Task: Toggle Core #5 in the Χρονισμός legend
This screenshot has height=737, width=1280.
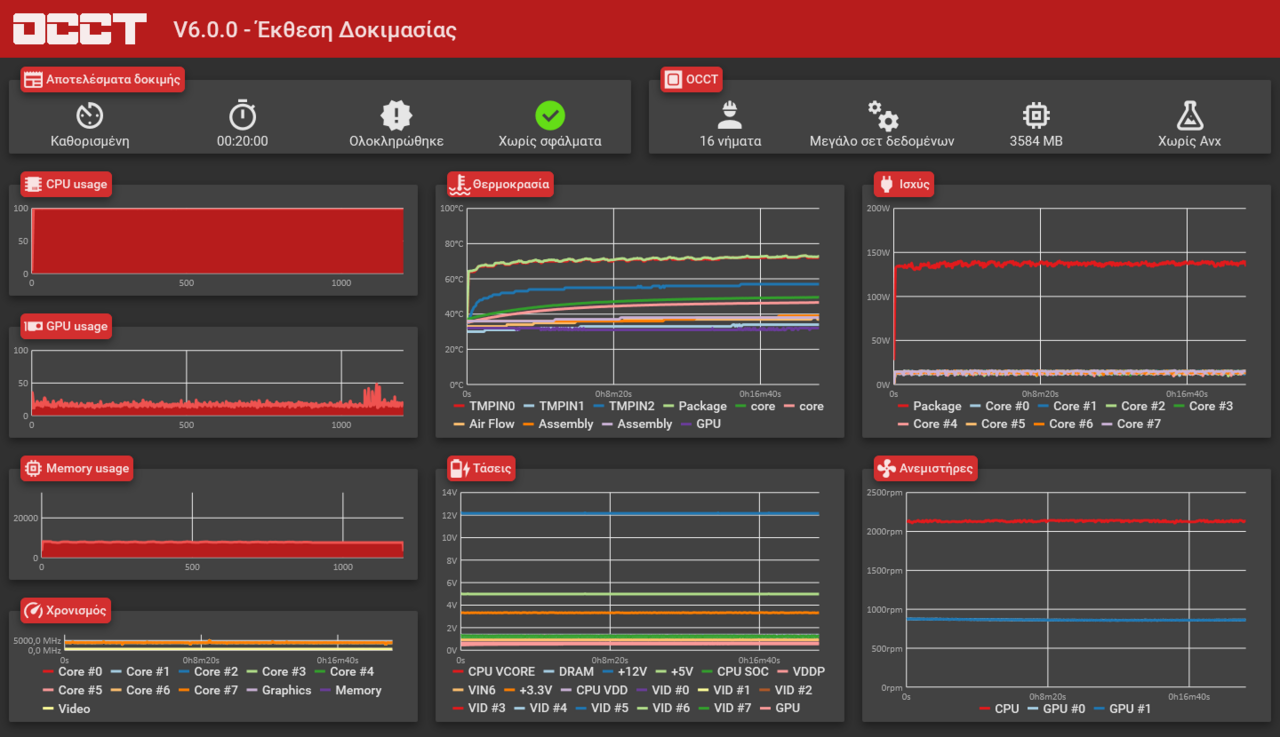Action: [73, 690]
